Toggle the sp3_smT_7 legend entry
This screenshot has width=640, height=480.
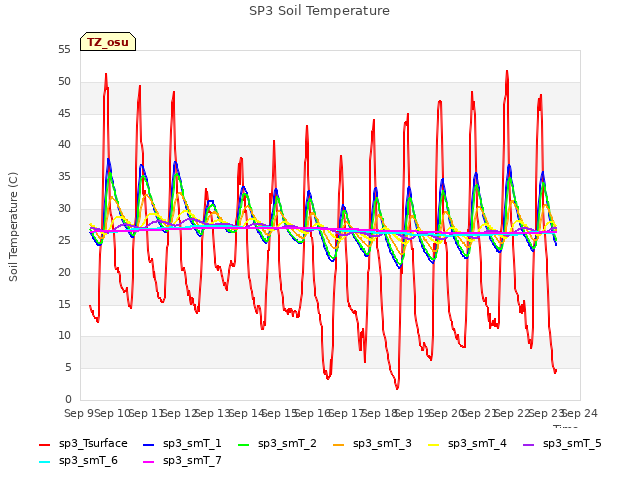click(182, 461)
